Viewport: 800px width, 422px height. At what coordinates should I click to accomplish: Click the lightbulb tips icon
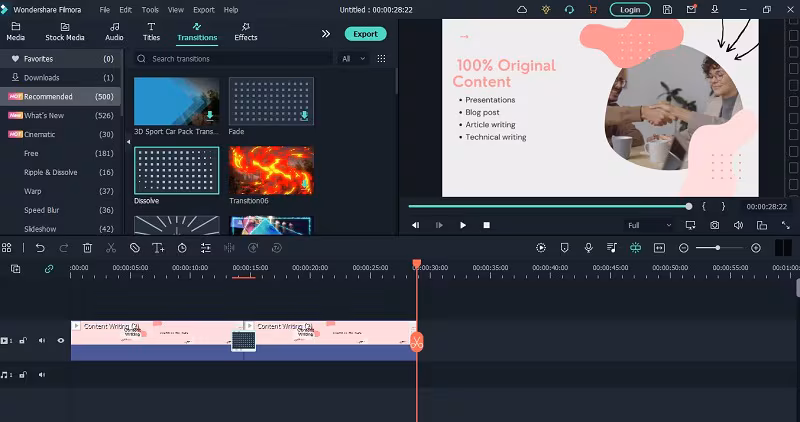[x=546, y=10]
